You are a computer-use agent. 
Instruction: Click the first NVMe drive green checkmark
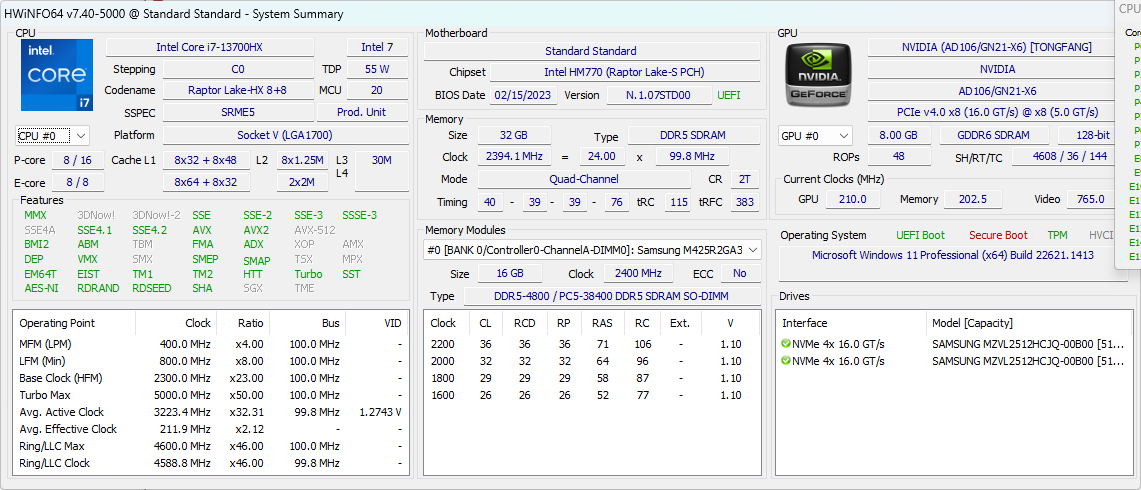[x=786, y=344]
